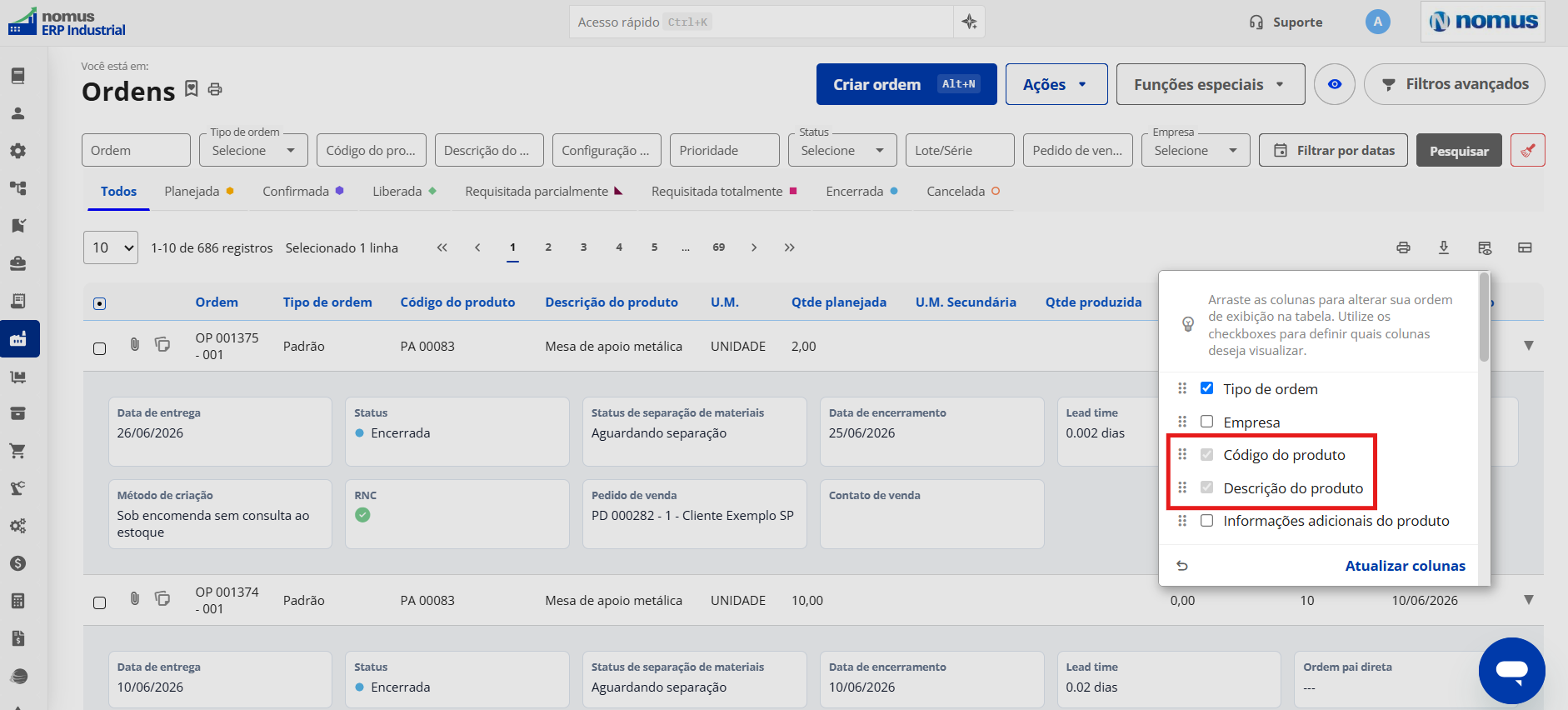
Task: Open Filtros avançados
Action: point(1455,84)
